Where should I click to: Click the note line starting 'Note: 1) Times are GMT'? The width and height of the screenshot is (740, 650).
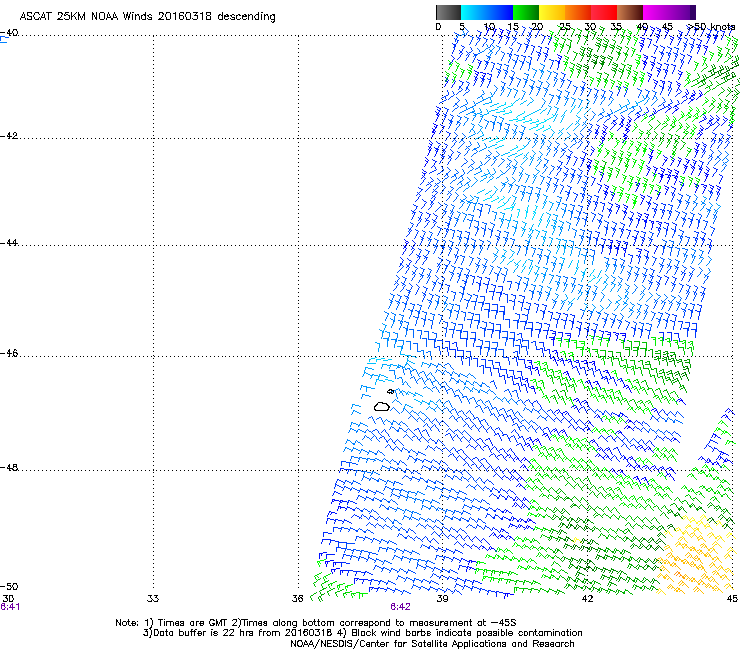[x=316, y=623]
